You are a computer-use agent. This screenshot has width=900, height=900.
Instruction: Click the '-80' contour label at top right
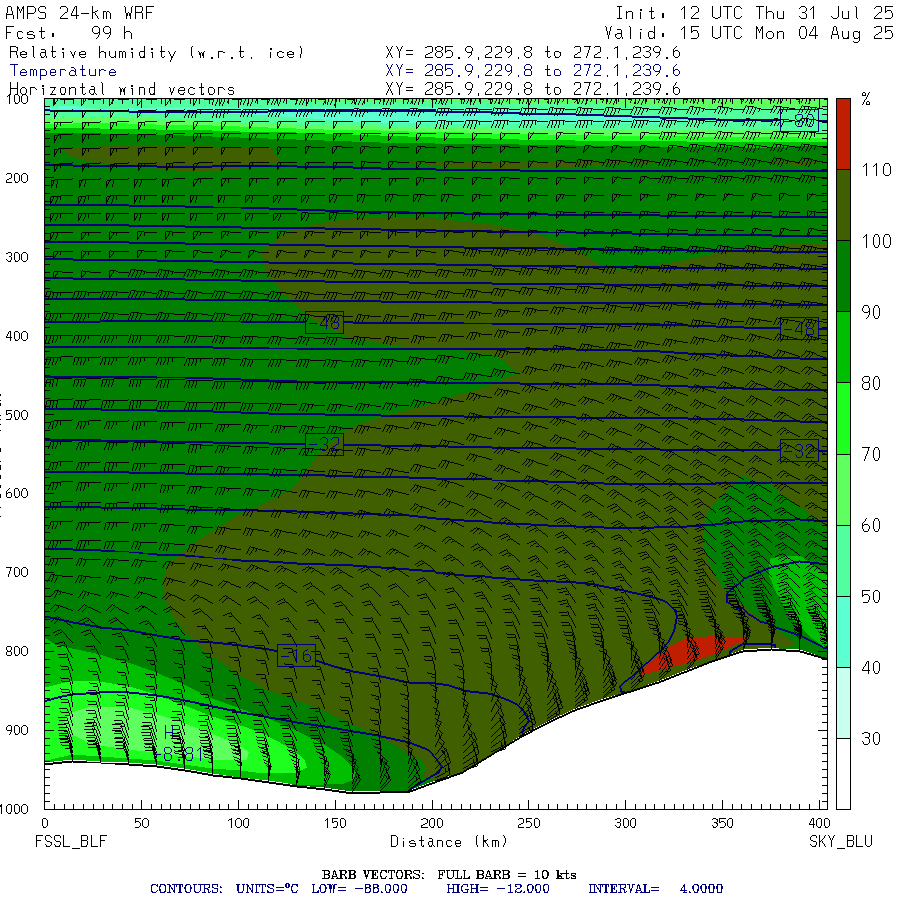(x=799, y=121)
